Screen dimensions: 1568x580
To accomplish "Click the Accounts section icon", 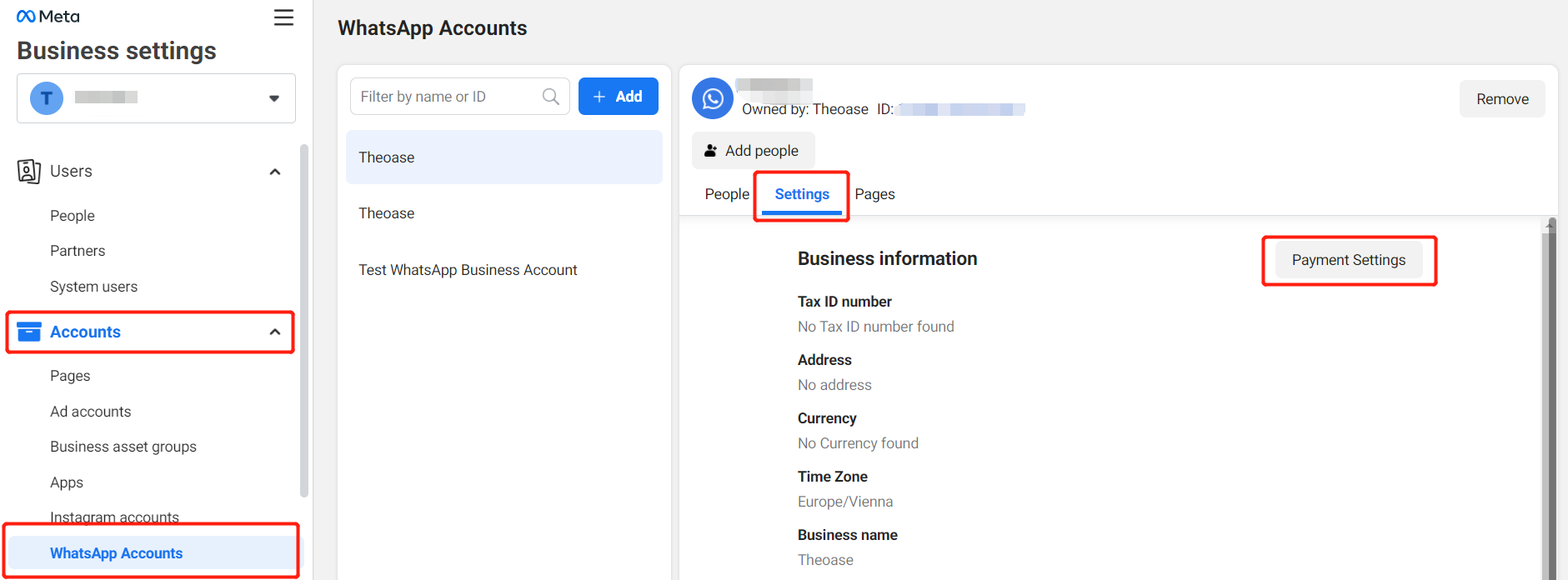I will [29, 332].
